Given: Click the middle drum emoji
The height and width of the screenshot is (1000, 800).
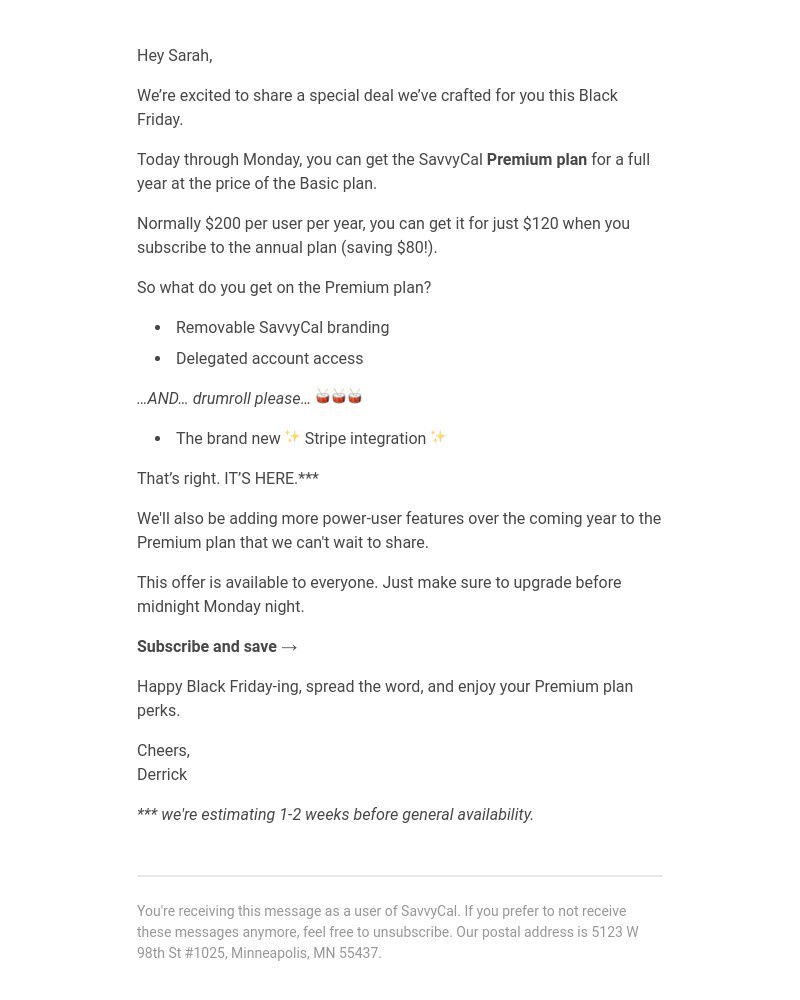Looking at the screenshot, I should [339, 397].
